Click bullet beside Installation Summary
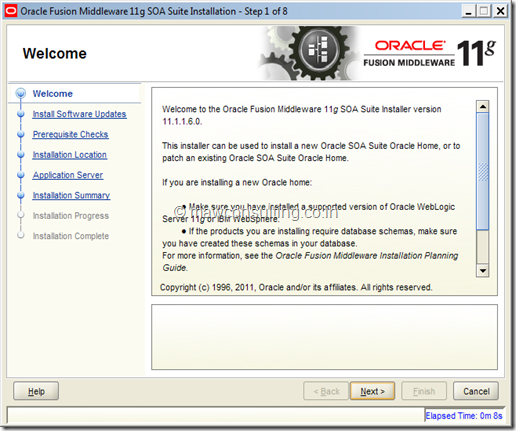This screenshot has width=516, height=431. pyautogui.click(x=21, y=195)
